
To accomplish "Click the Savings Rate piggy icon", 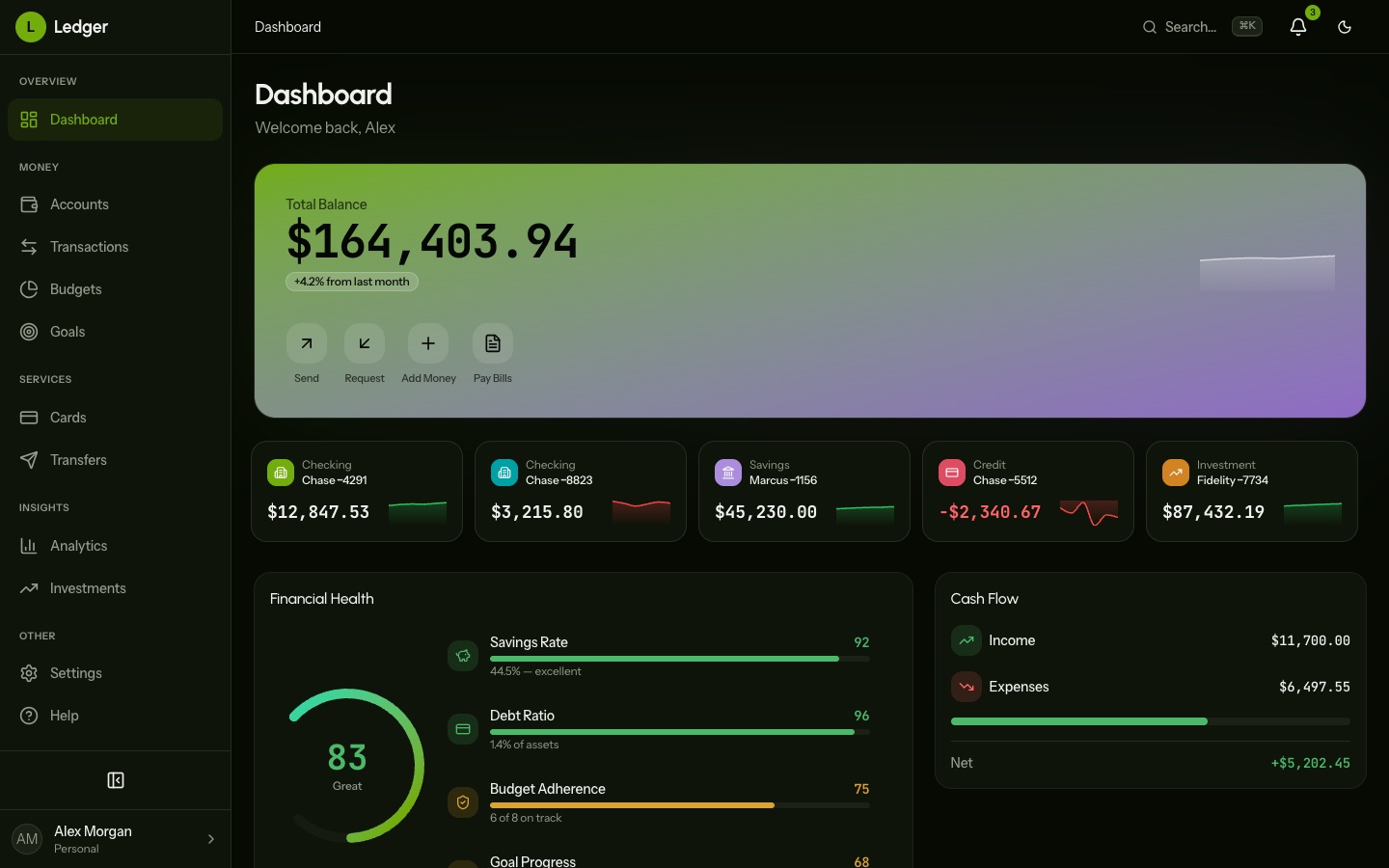I will [x=463, y=656].
